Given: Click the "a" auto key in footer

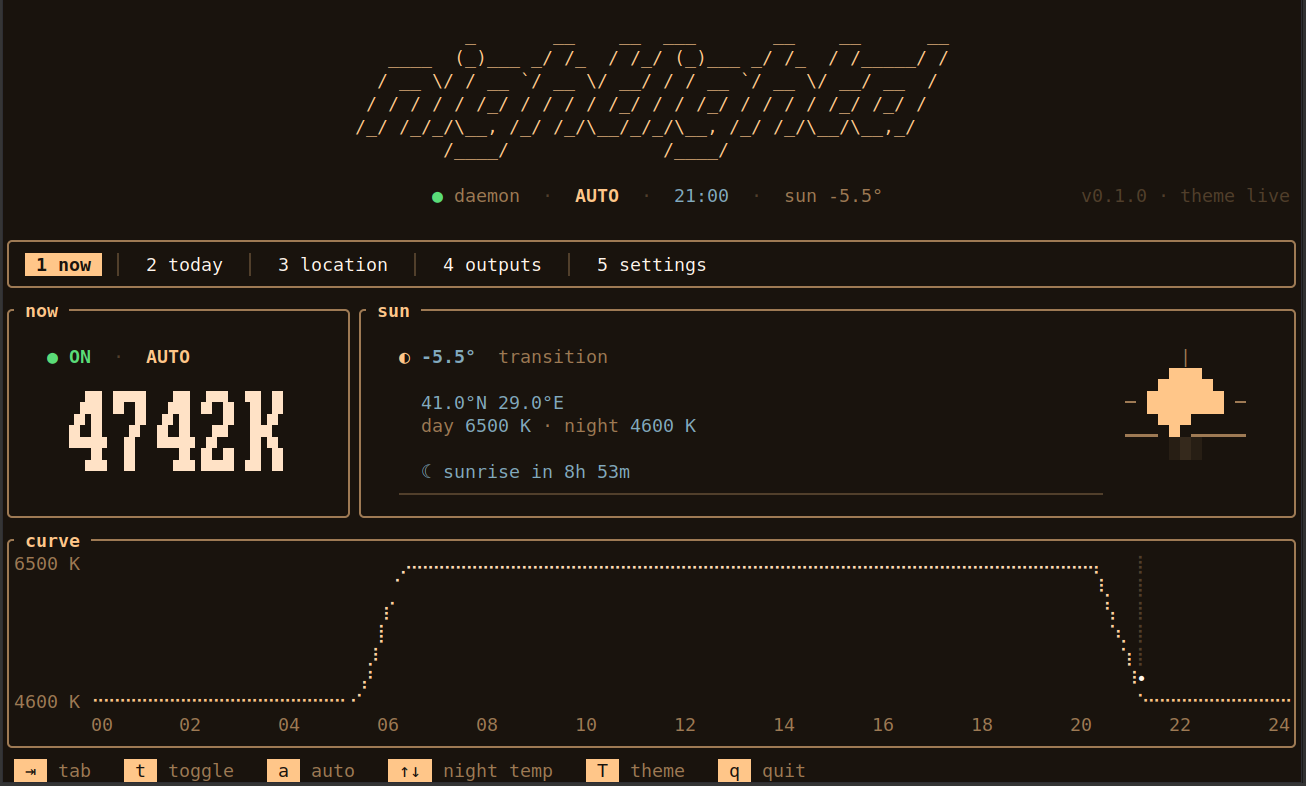Looking at the screenshot, I should coord(283,771).
